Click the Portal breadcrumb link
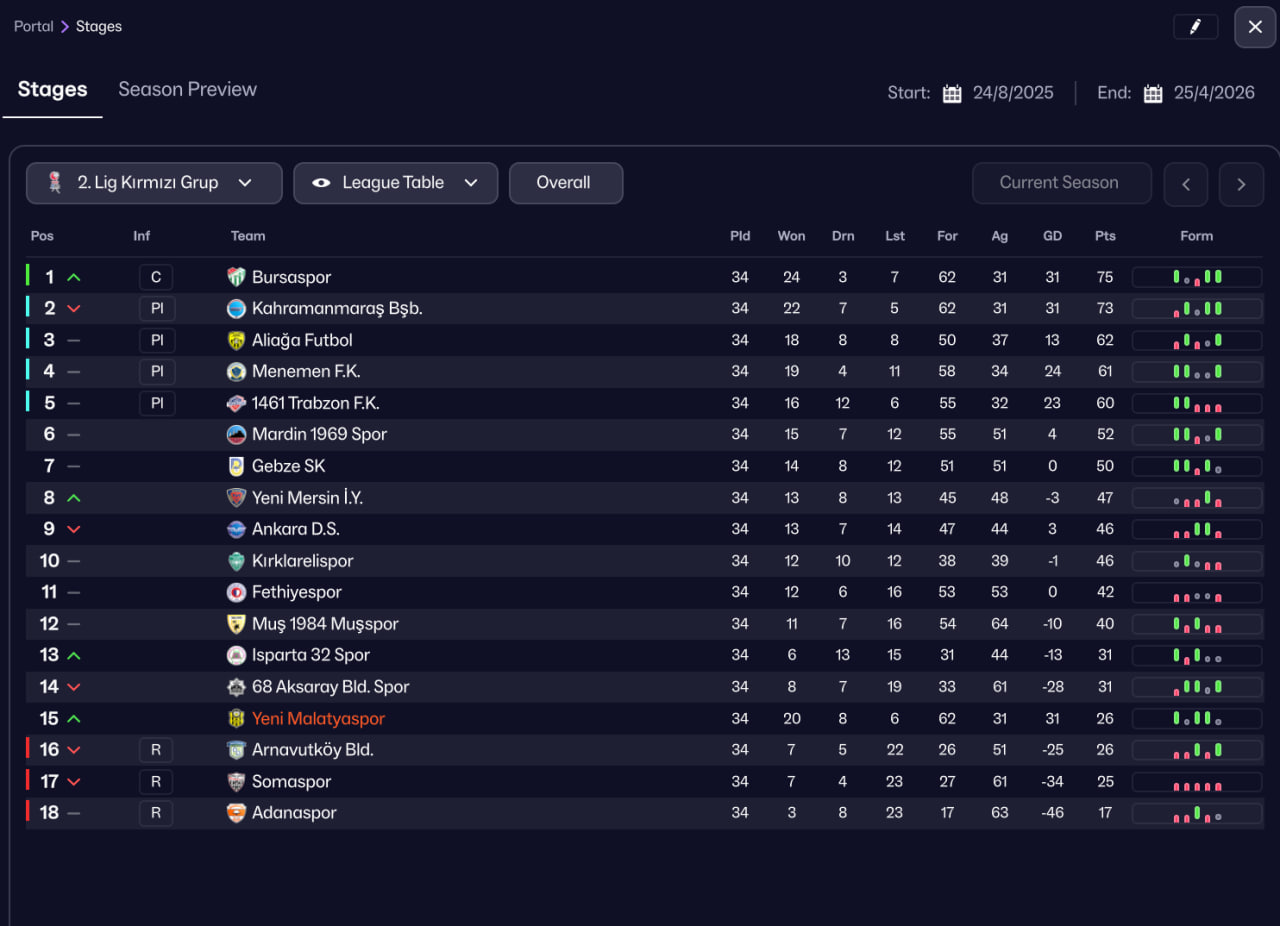1280x926 pixels. 33,26
